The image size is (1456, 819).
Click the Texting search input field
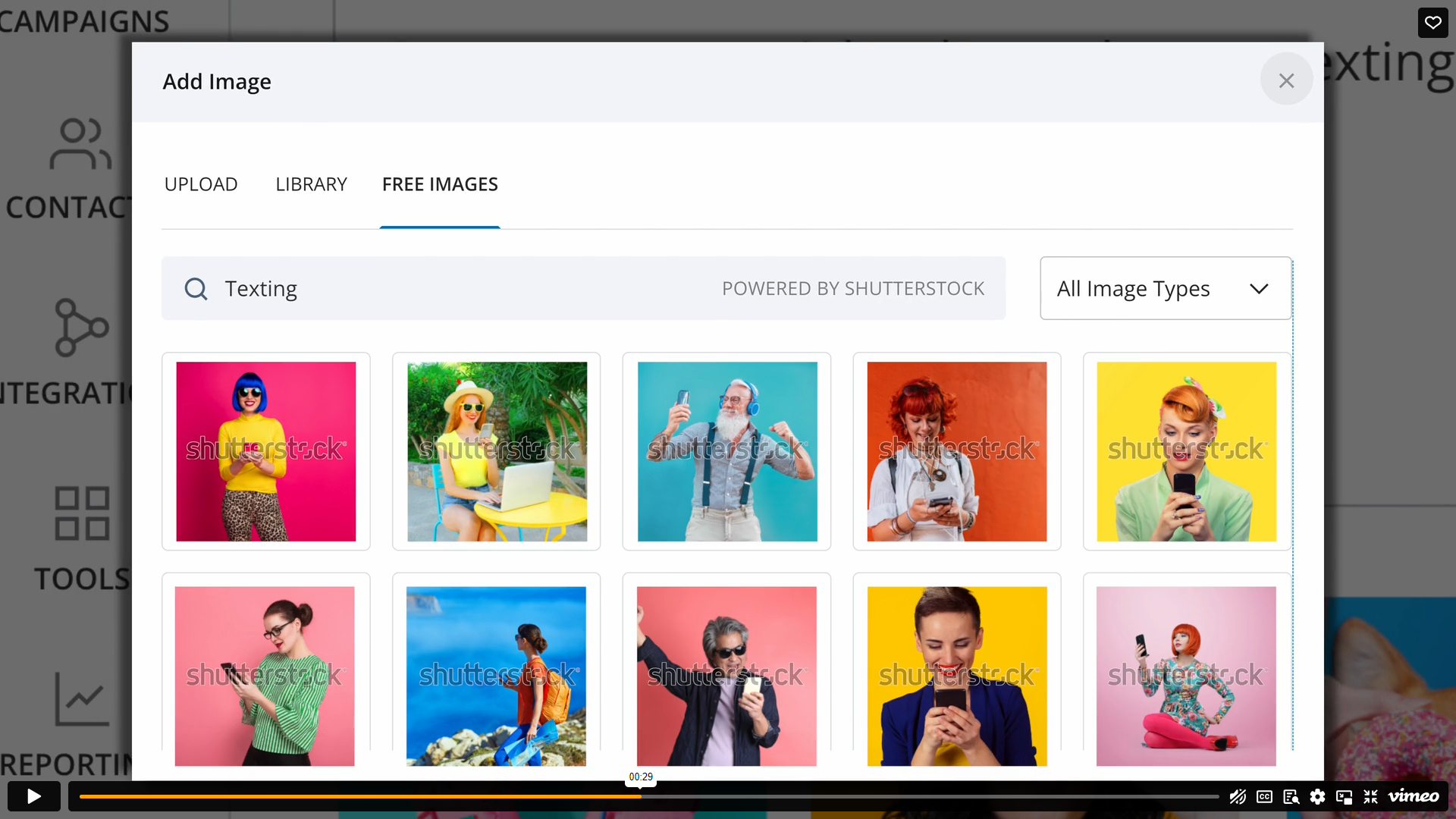click(x=455, y=289)
